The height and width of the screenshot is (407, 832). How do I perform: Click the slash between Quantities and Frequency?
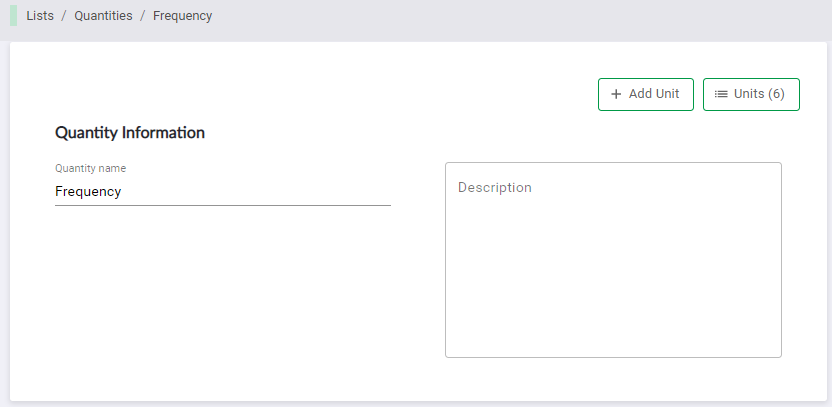pos(143,16)
